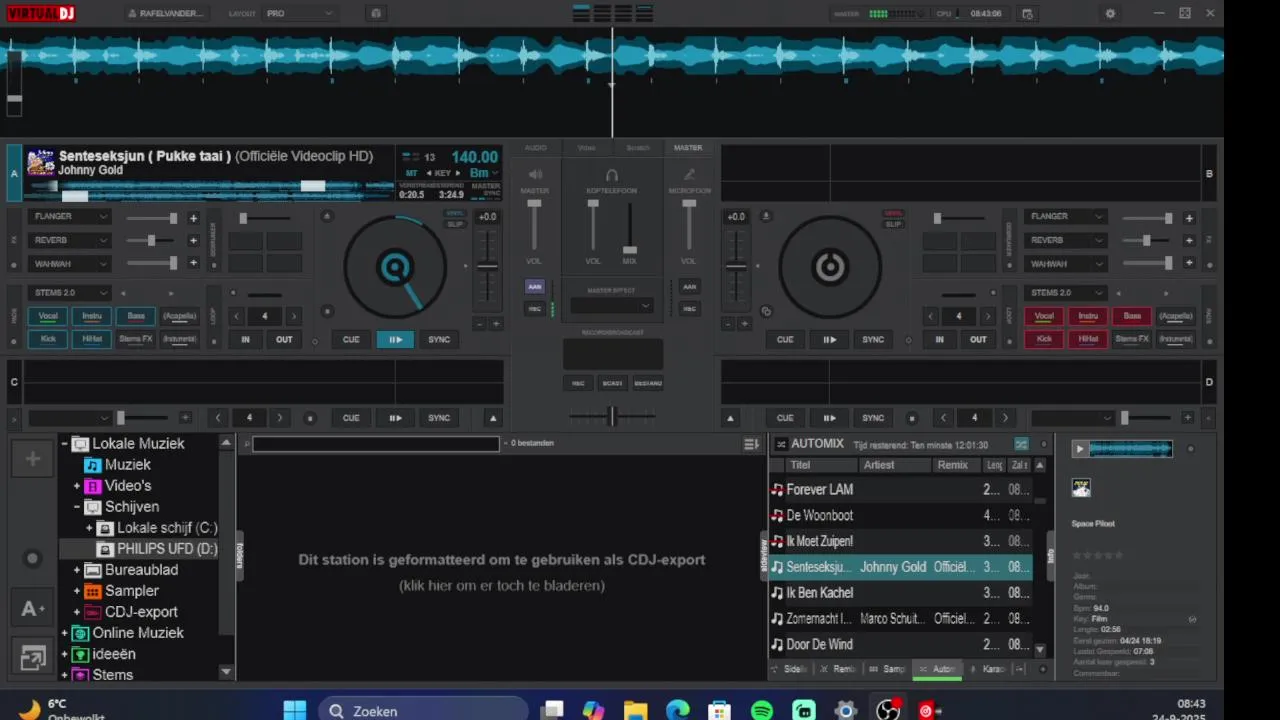
Task: Click the headphone icon above KOPTELEFOON
Action: [x=612, y=175]
